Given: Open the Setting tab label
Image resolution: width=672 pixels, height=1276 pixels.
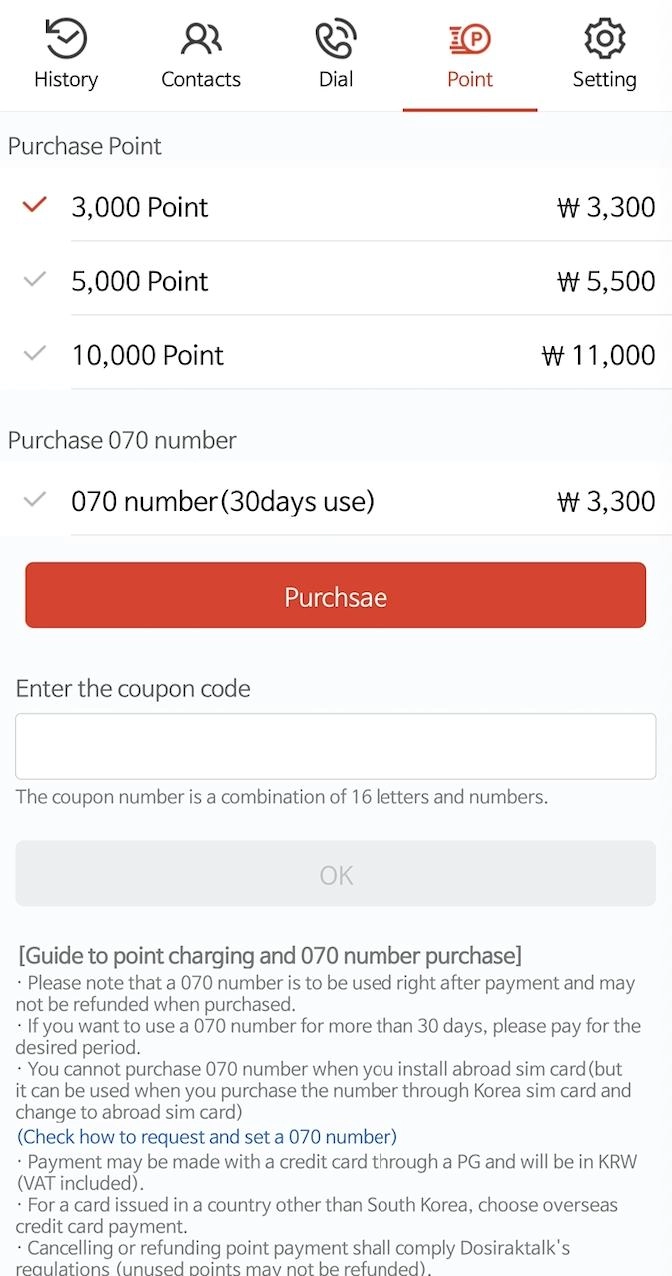Looking at the screenshot, I should click(x=604, y=80).
